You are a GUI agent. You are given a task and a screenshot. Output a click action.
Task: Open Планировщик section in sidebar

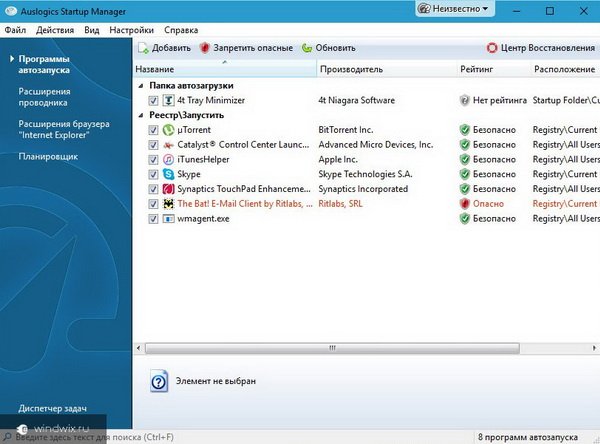click(48, 156)
